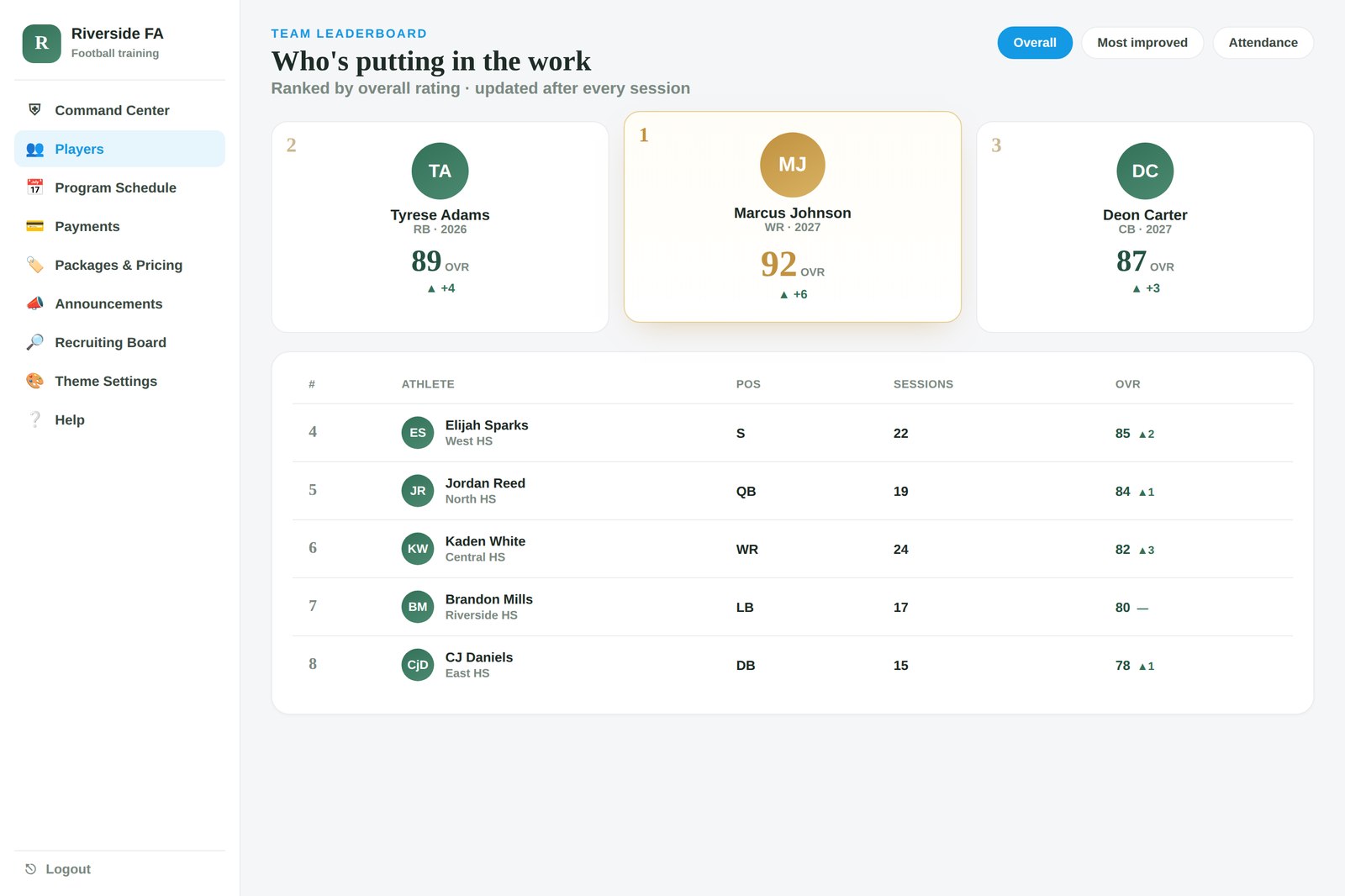The image size is (1345, 896).
Task: Open Theme Settings page
Action: (119, 381)
